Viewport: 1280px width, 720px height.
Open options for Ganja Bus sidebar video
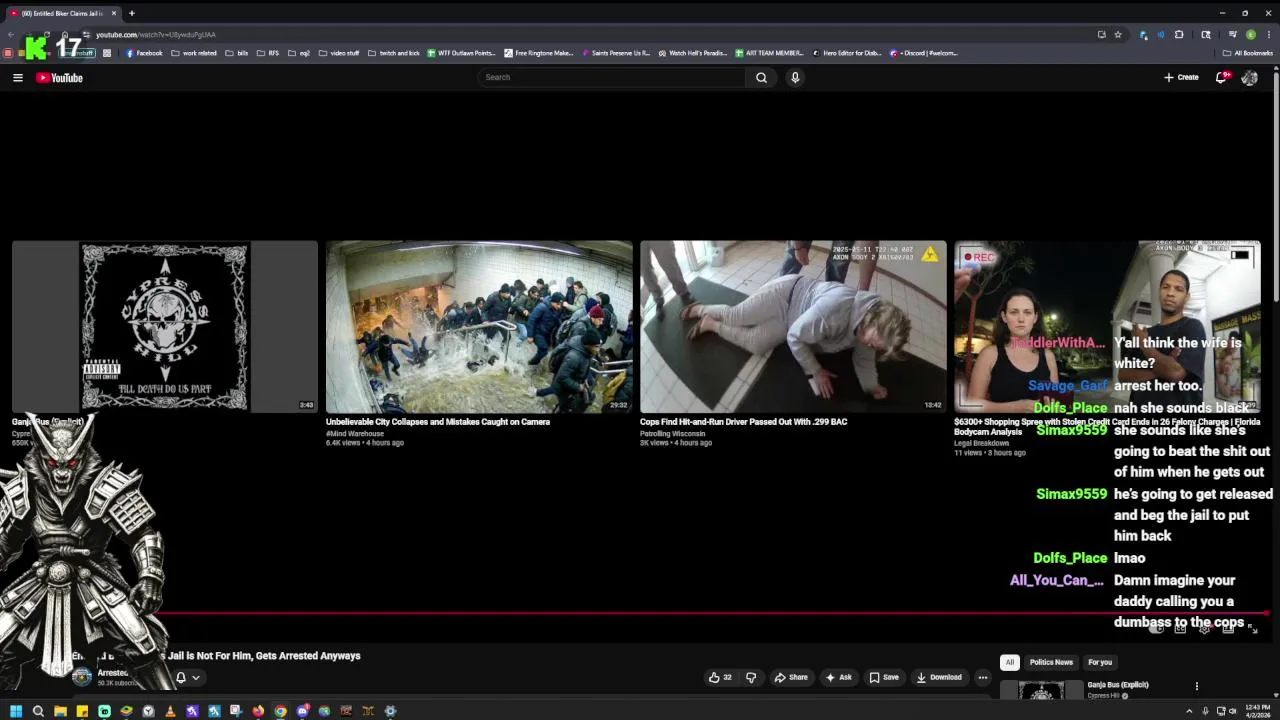(x=1196, y=686)
